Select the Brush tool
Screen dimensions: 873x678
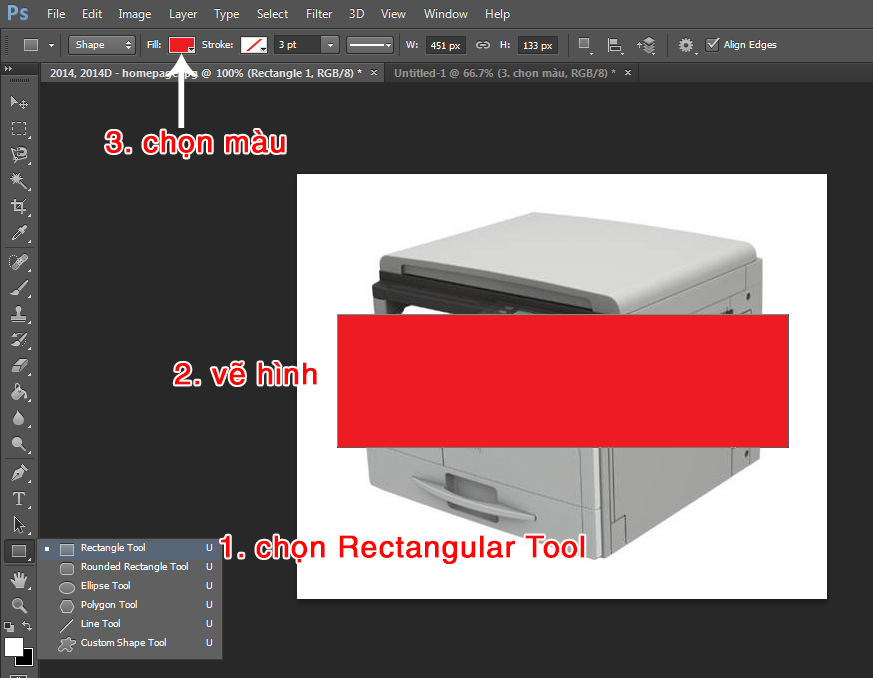[18, 288]
